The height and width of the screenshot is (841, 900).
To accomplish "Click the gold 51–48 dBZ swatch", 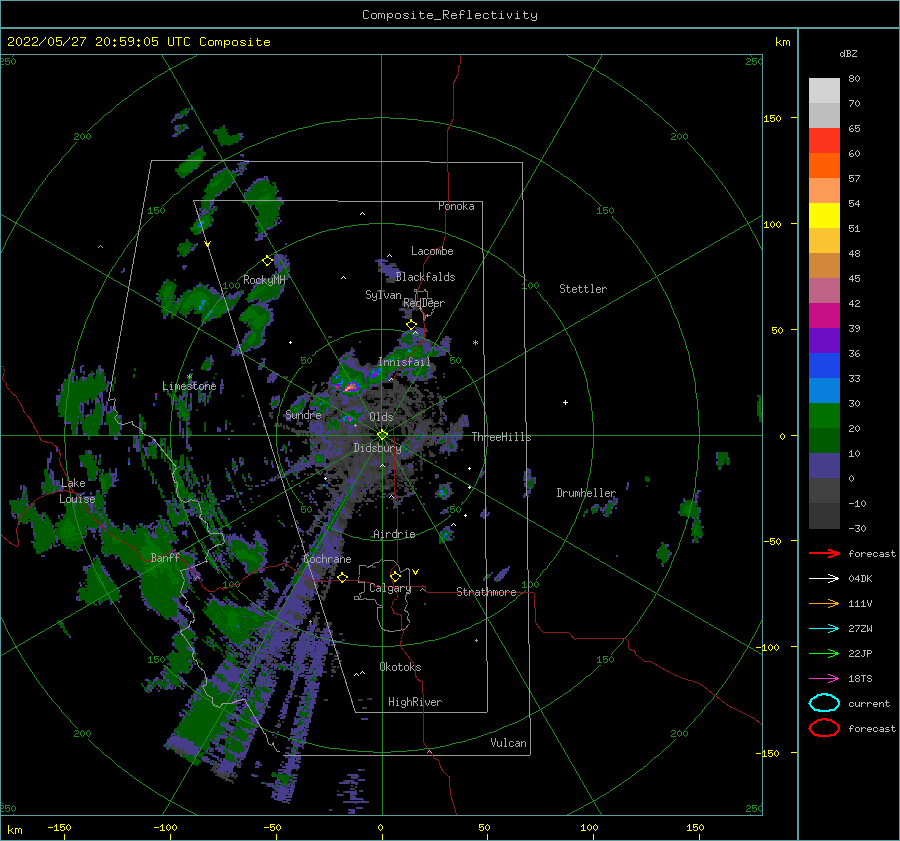I will pyautogui.click(x=824, y=241).
